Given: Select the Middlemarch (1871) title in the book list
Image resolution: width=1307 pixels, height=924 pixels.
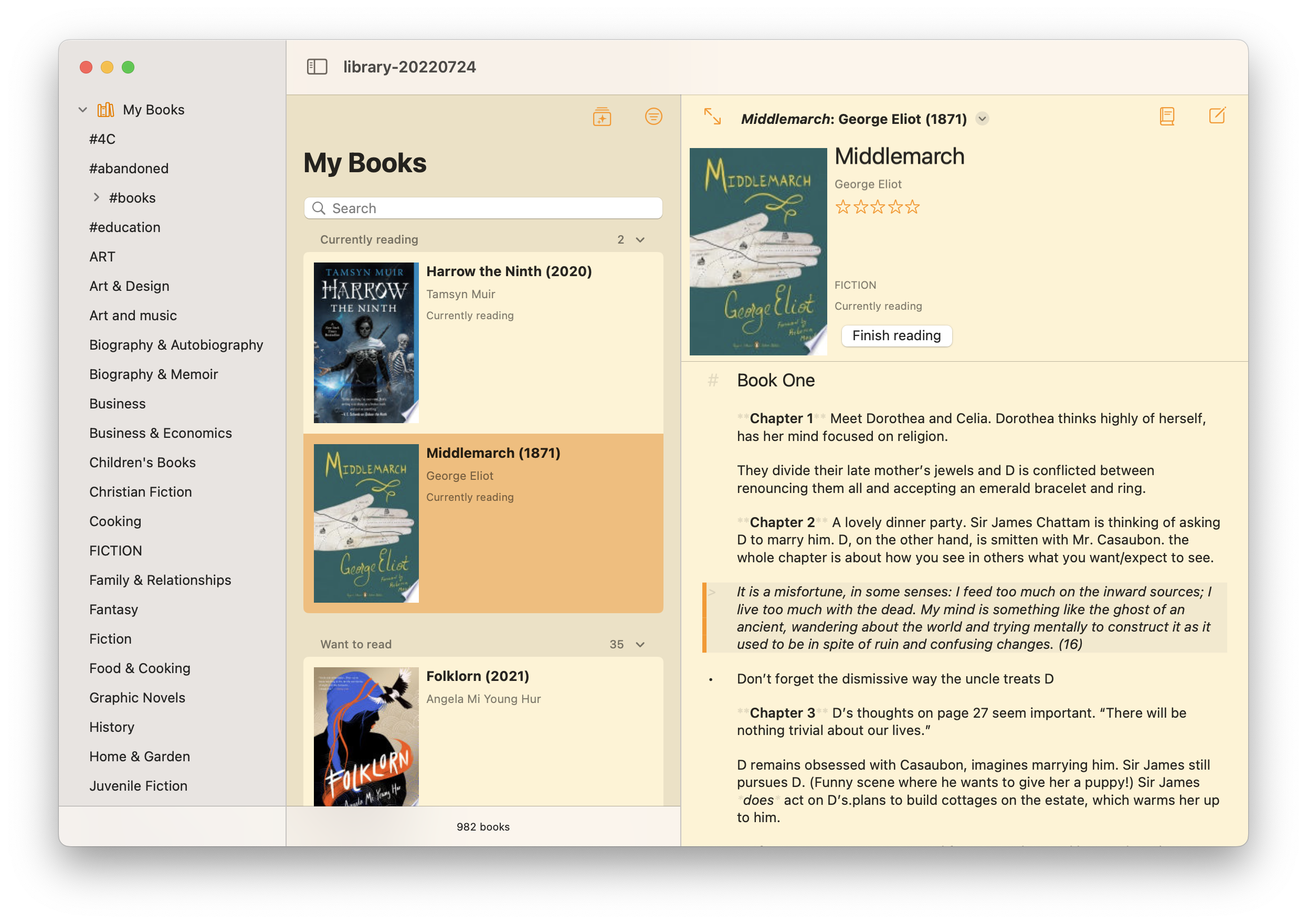Looking at the screenshot, I should click(493, 453).
